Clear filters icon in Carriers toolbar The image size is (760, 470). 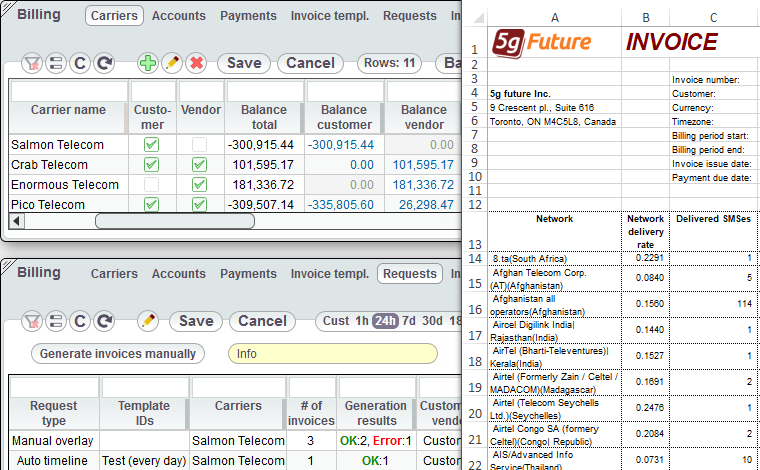pos(31,63)
